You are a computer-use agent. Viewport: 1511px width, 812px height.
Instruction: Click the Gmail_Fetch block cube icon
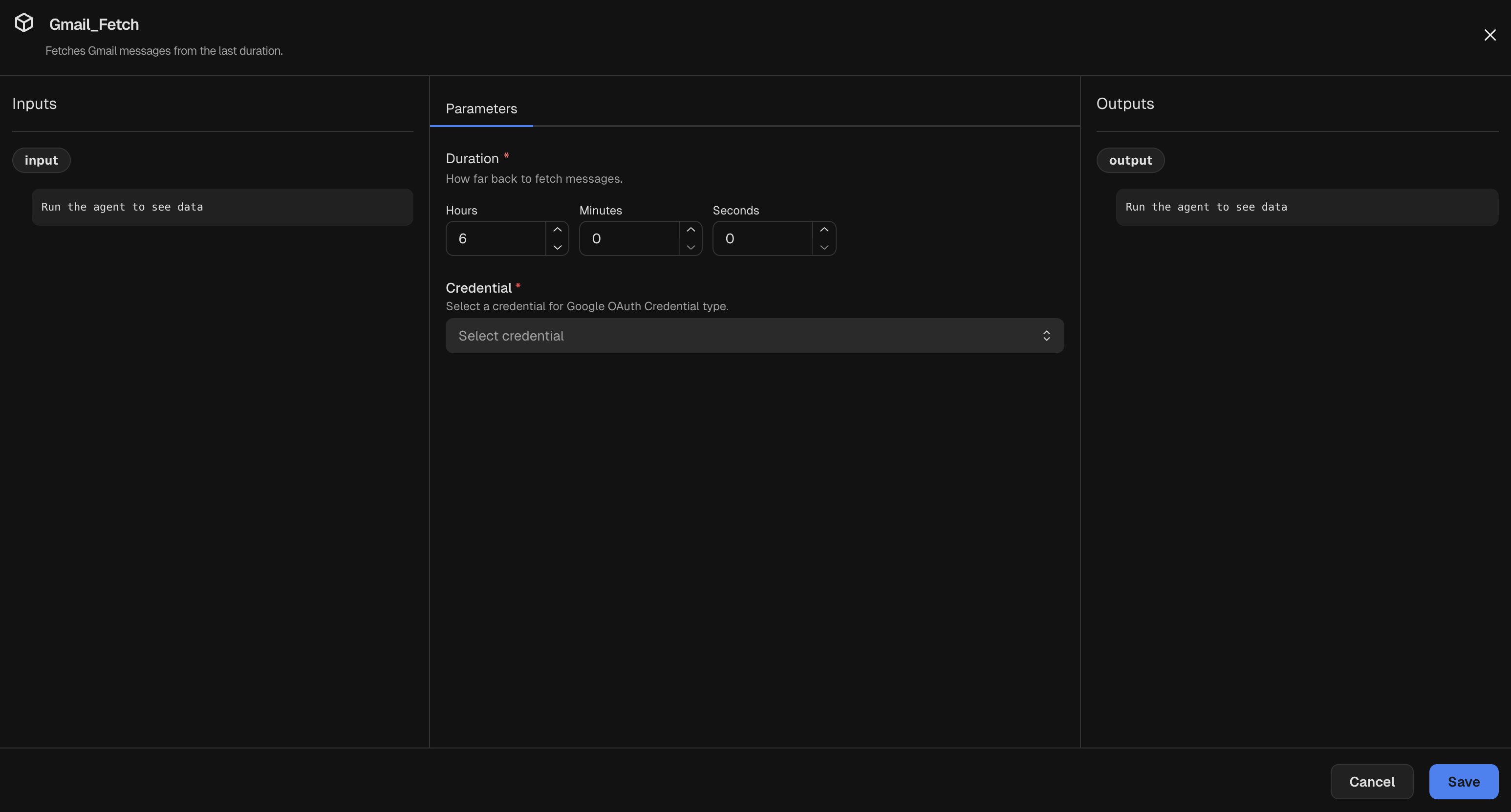click(23, 22)
